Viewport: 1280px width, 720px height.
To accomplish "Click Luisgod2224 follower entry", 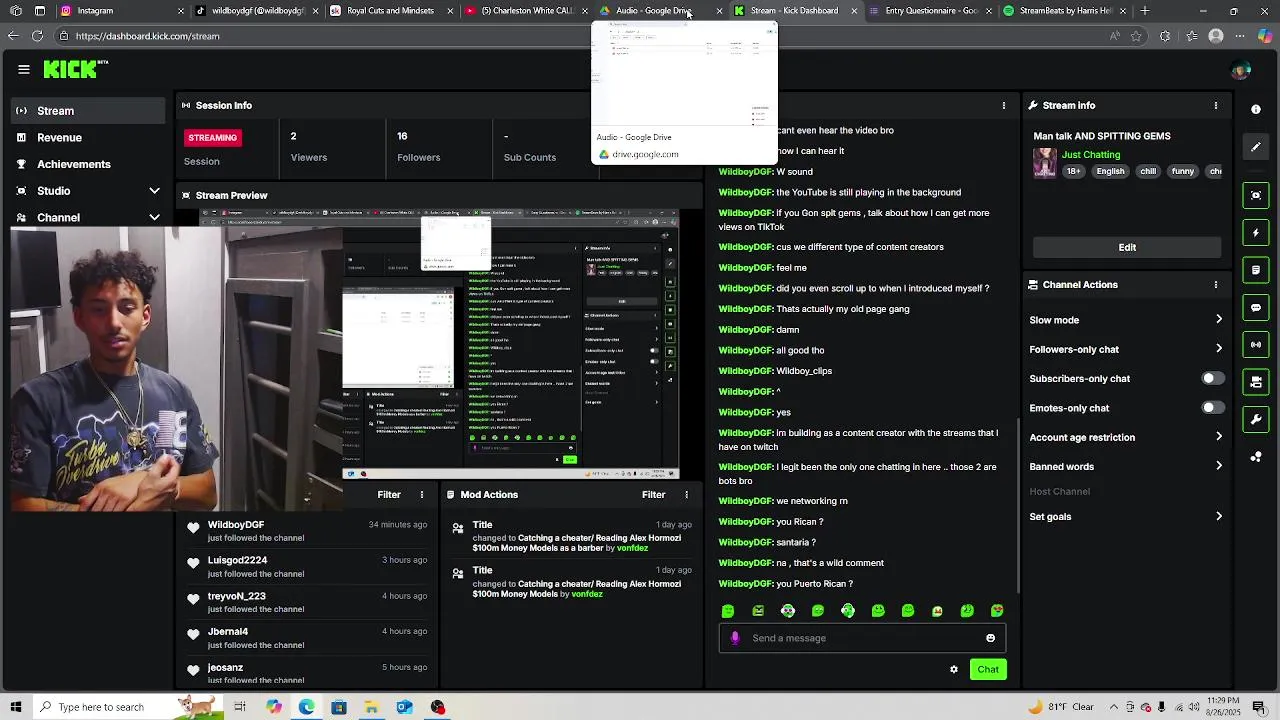I will coord(308,567).
